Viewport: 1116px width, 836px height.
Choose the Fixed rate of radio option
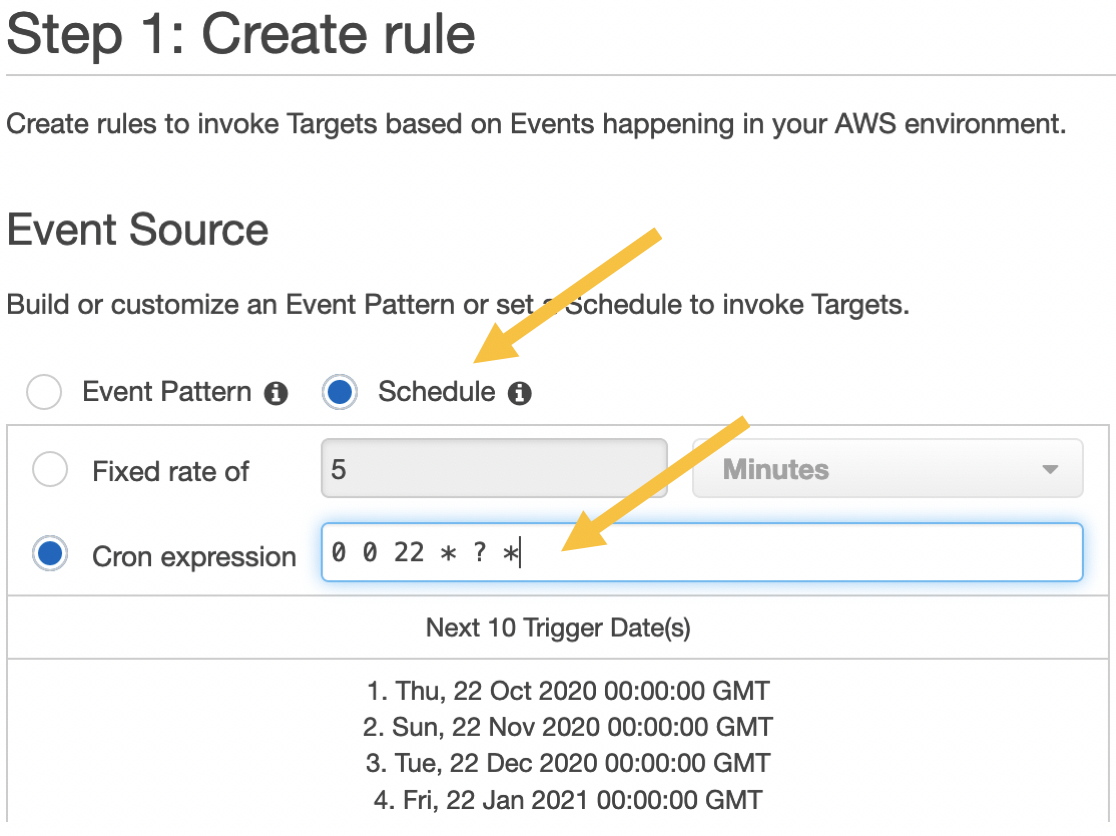50,469
